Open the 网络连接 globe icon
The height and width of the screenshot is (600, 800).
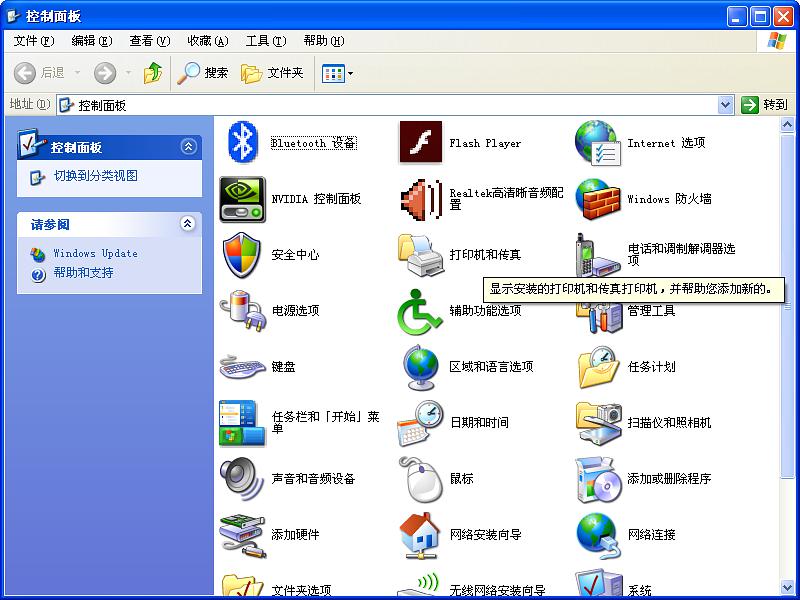coord(598,536)
